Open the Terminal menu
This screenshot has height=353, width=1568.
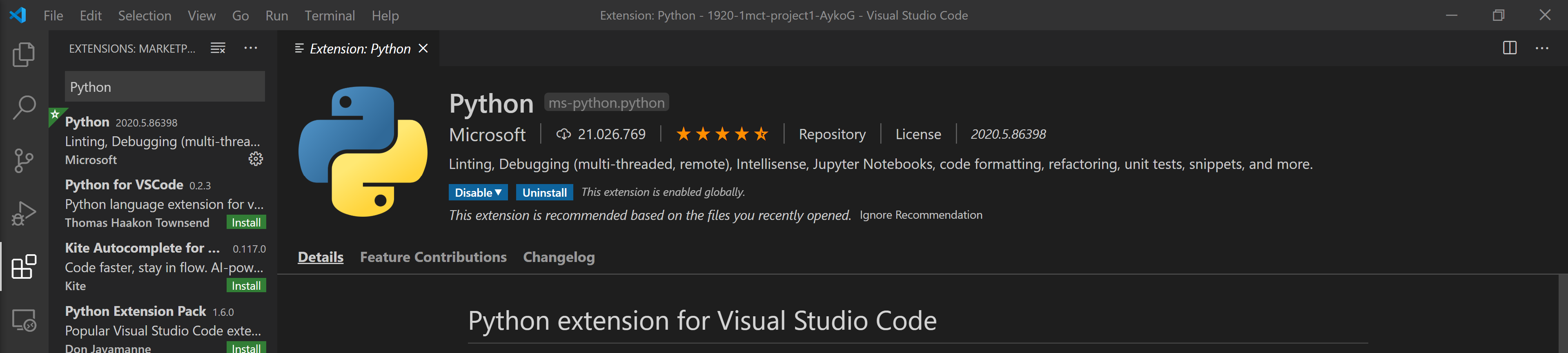pos(329,15)
